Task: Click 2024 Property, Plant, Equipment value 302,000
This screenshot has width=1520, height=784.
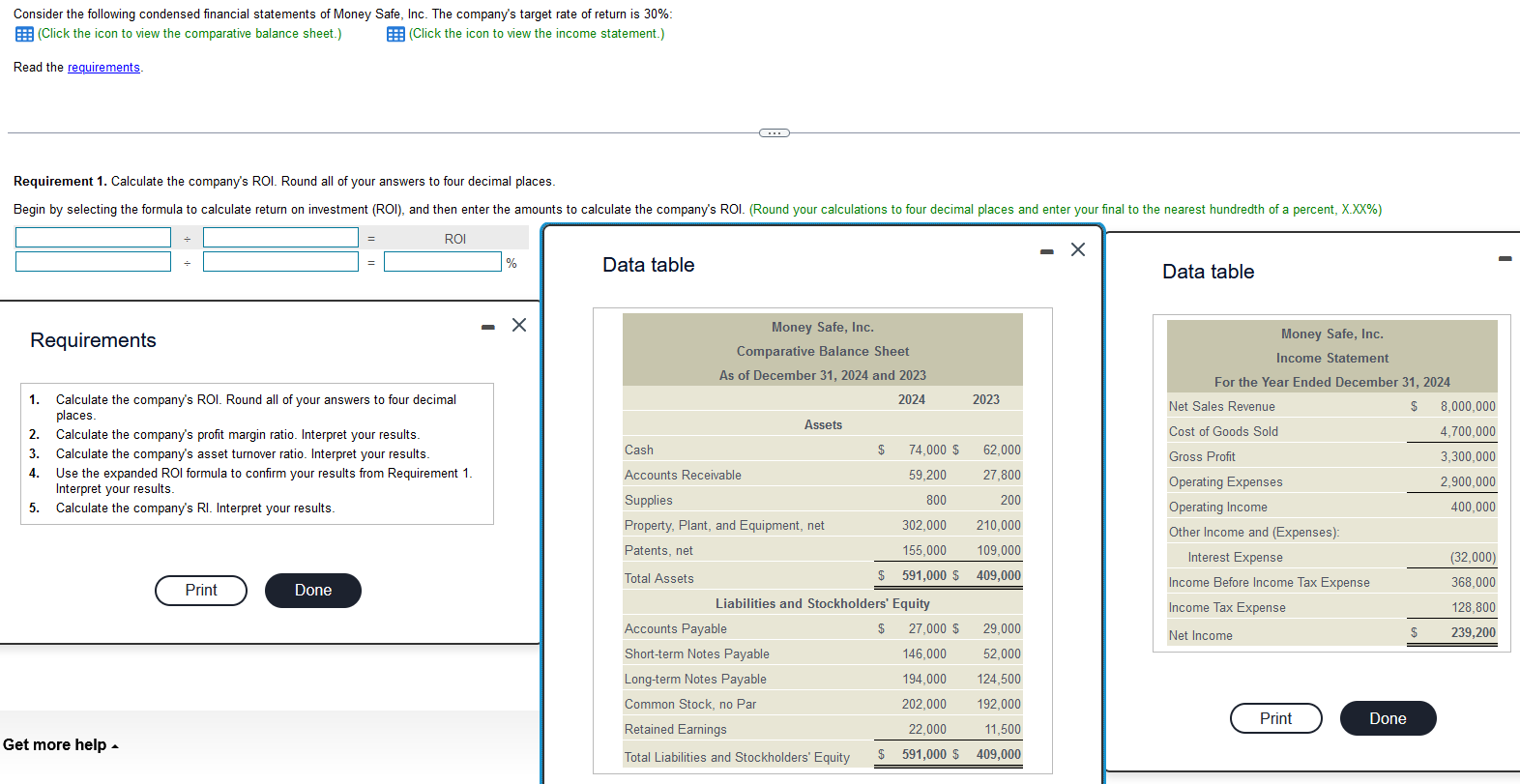Action: [924, 525]
